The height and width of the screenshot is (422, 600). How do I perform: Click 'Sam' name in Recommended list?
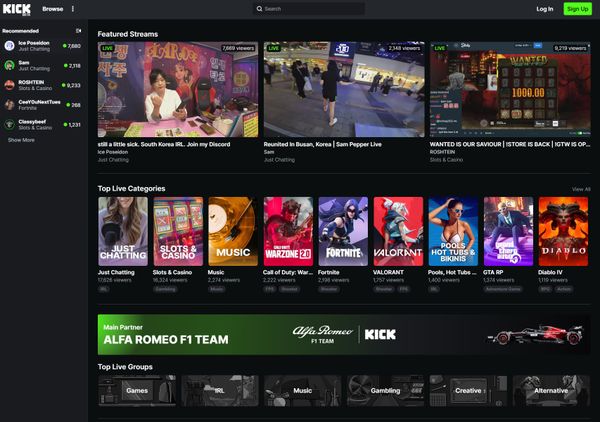click(24, 62)
